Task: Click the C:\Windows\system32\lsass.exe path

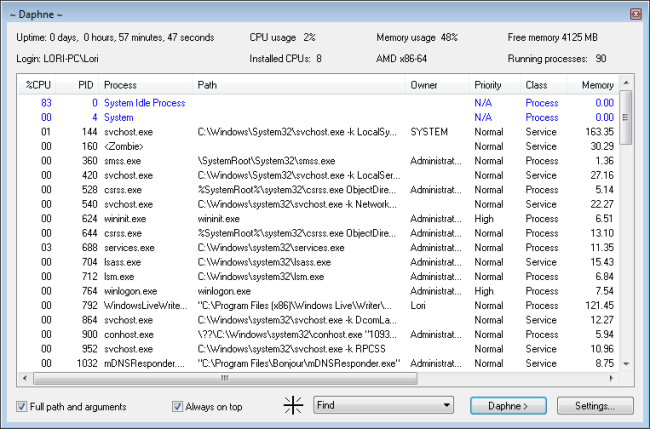Action: [x=264, y=262]
